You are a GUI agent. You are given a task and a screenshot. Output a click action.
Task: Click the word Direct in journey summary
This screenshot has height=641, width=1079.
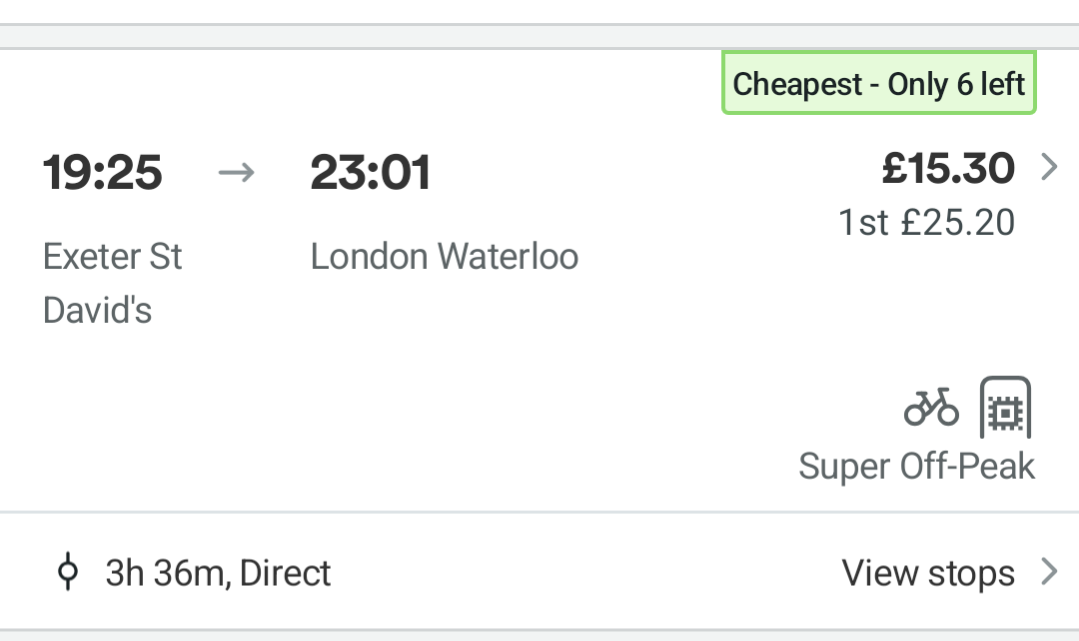point(286,573)
